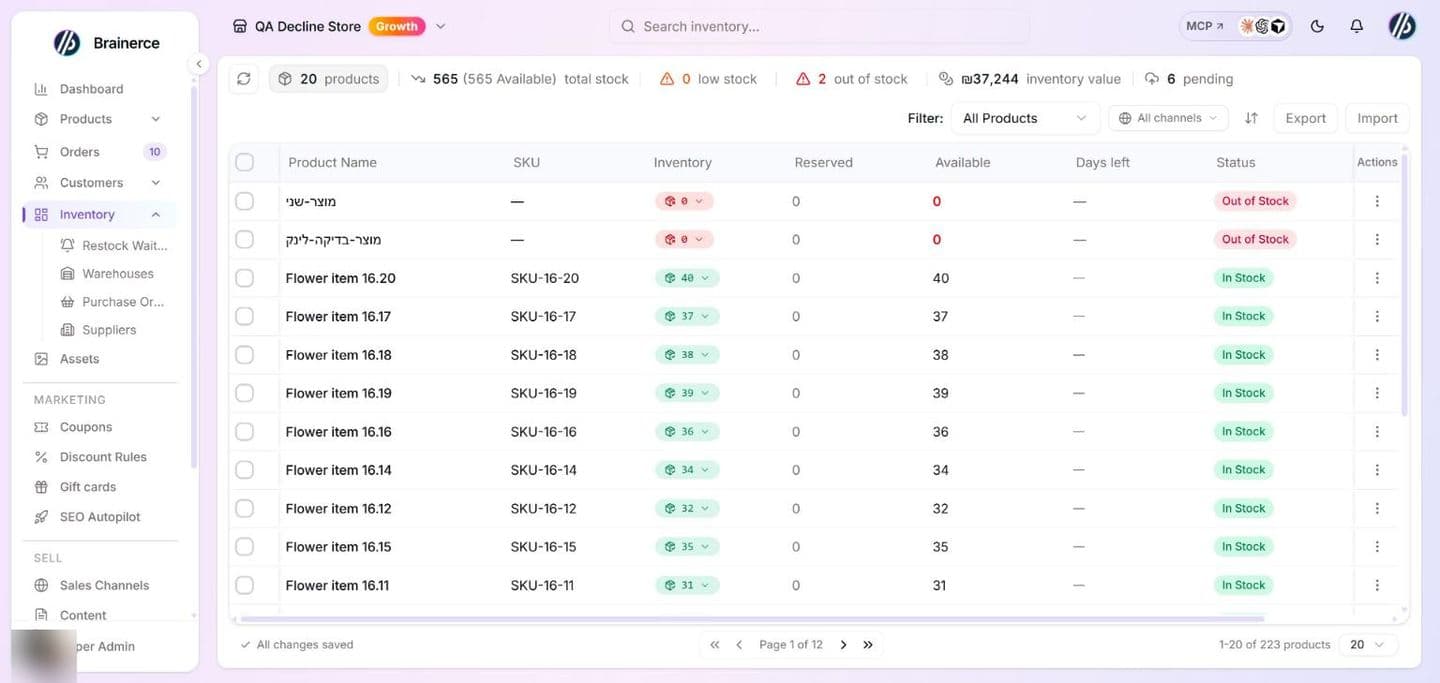Open SEO Autopilot in the sidebar
The width and height of the screenshot is (1440, 683).
point(100,517)
